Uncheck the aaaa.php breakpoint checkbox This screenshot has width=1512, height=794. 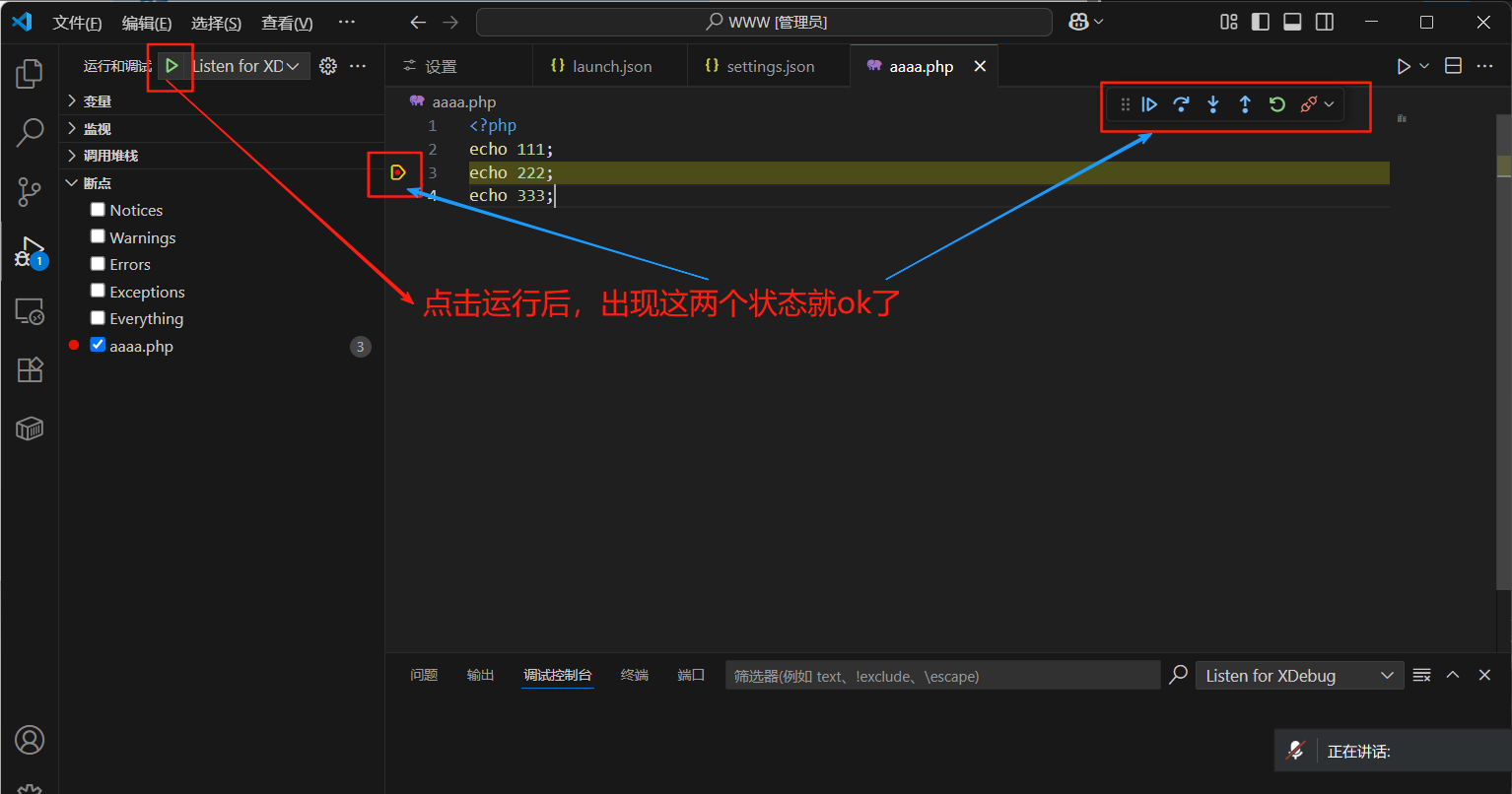(98, 345)
